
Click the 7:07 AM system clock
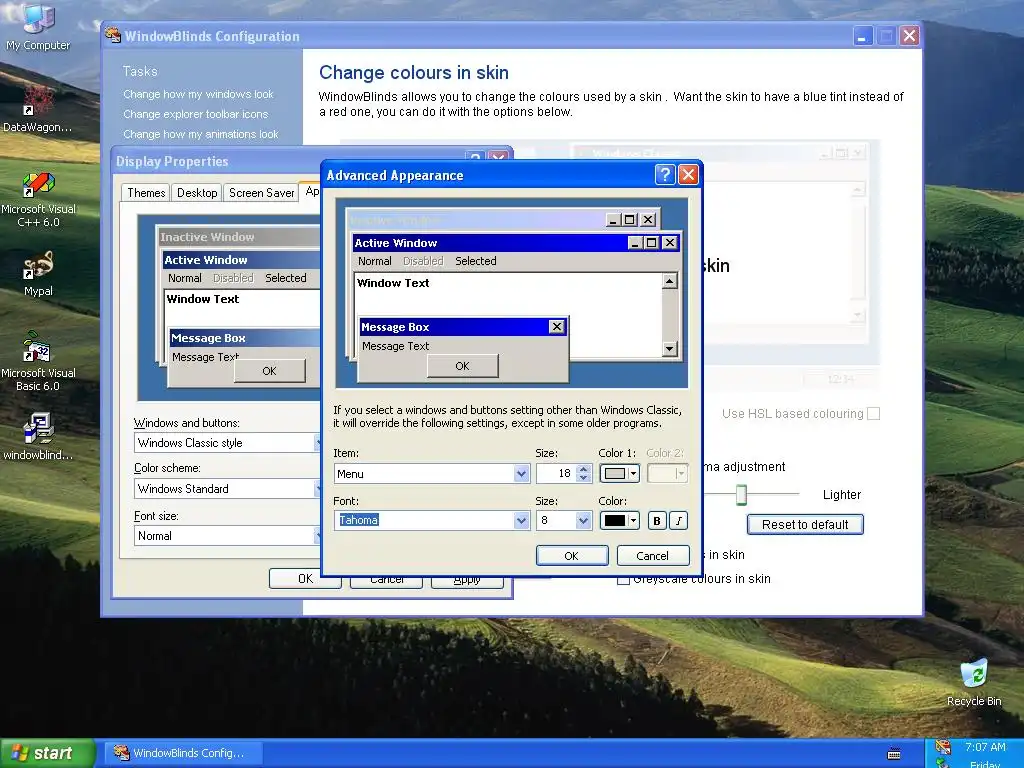pyautogui.click(x=985, y=747)
